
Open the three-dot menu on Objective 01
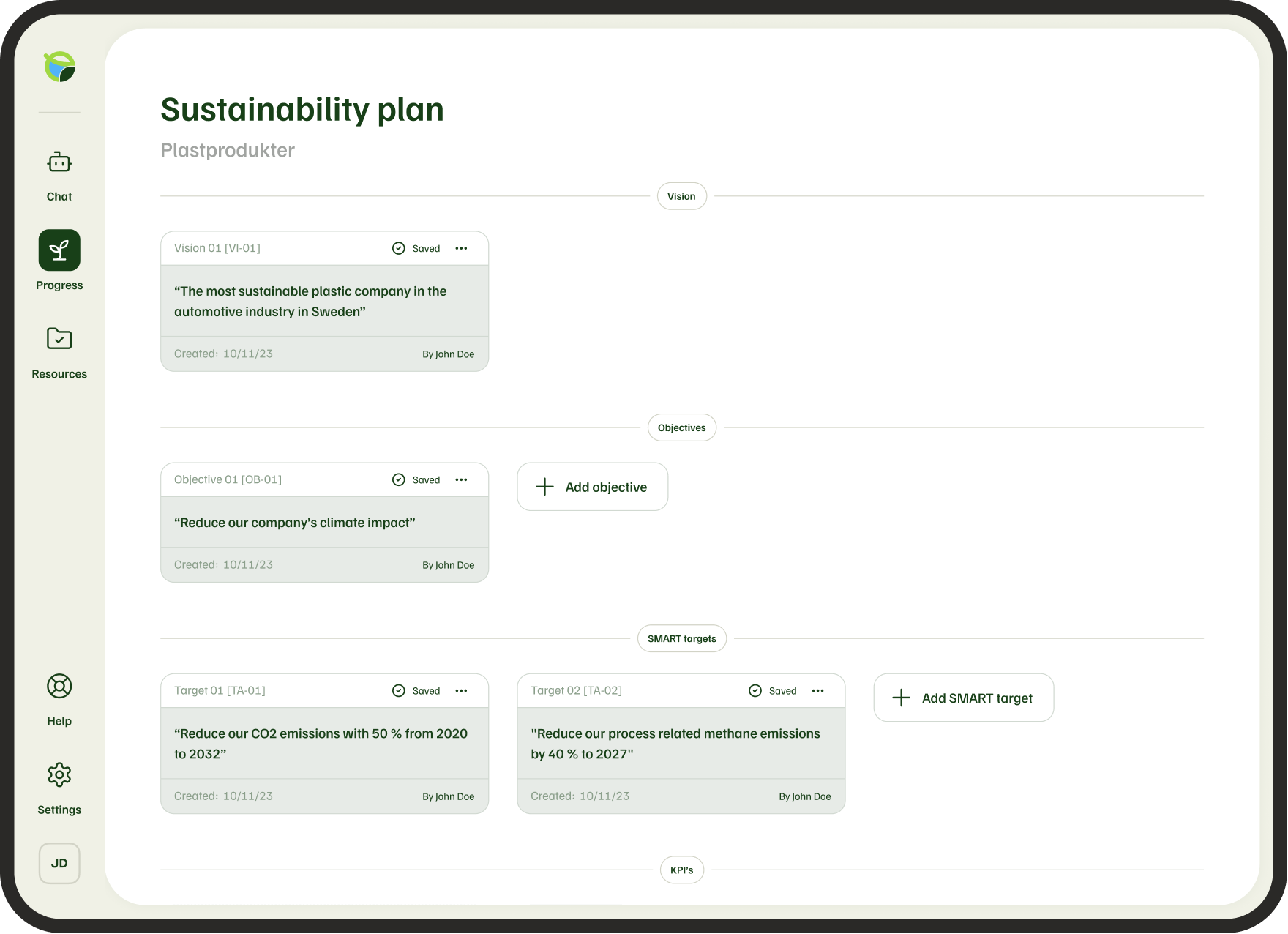pyautogui.click(x=461, y=479)
